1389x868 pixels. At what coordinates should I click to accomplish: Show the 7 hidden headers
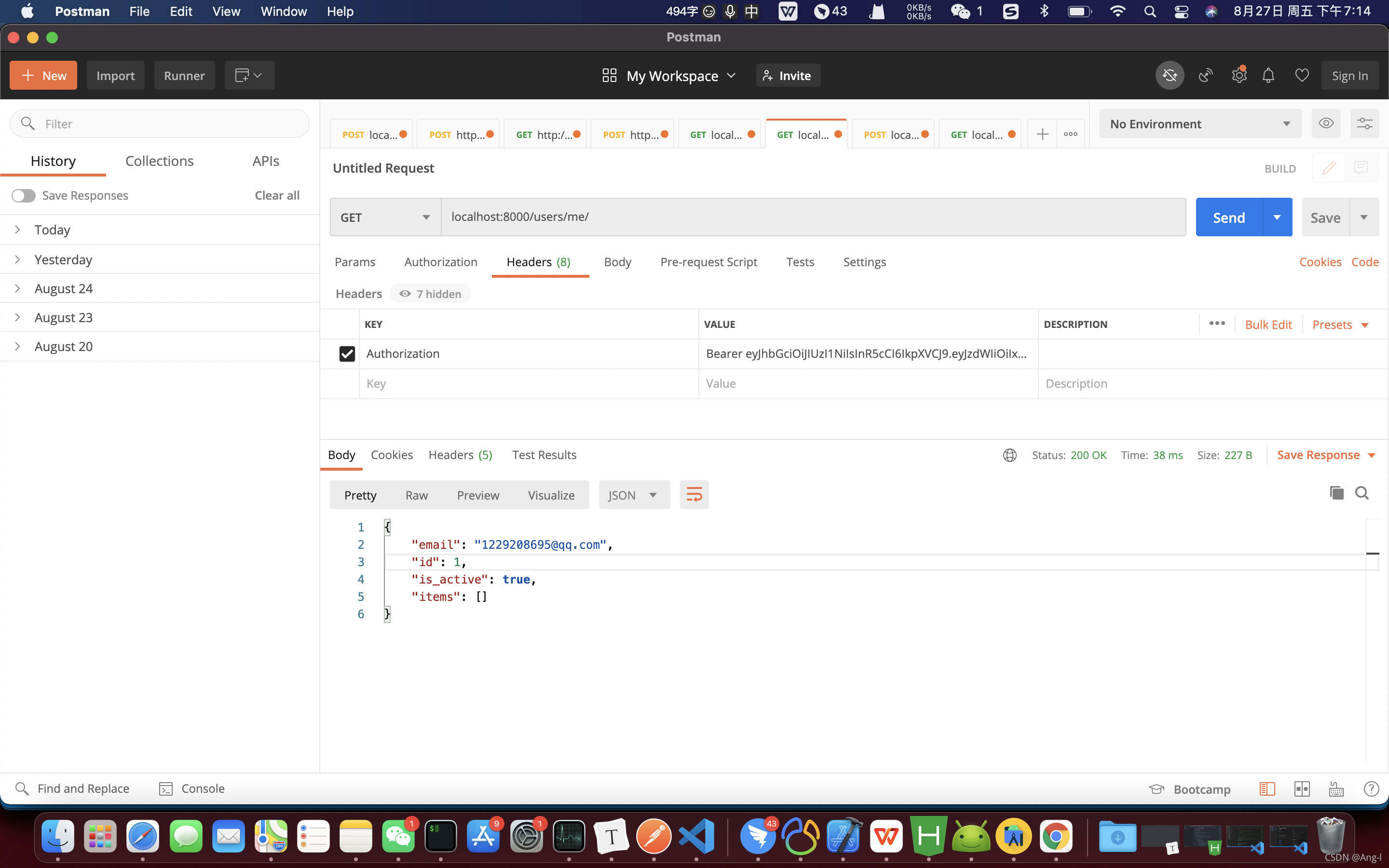pyautogui.click(x=431, y=294)
